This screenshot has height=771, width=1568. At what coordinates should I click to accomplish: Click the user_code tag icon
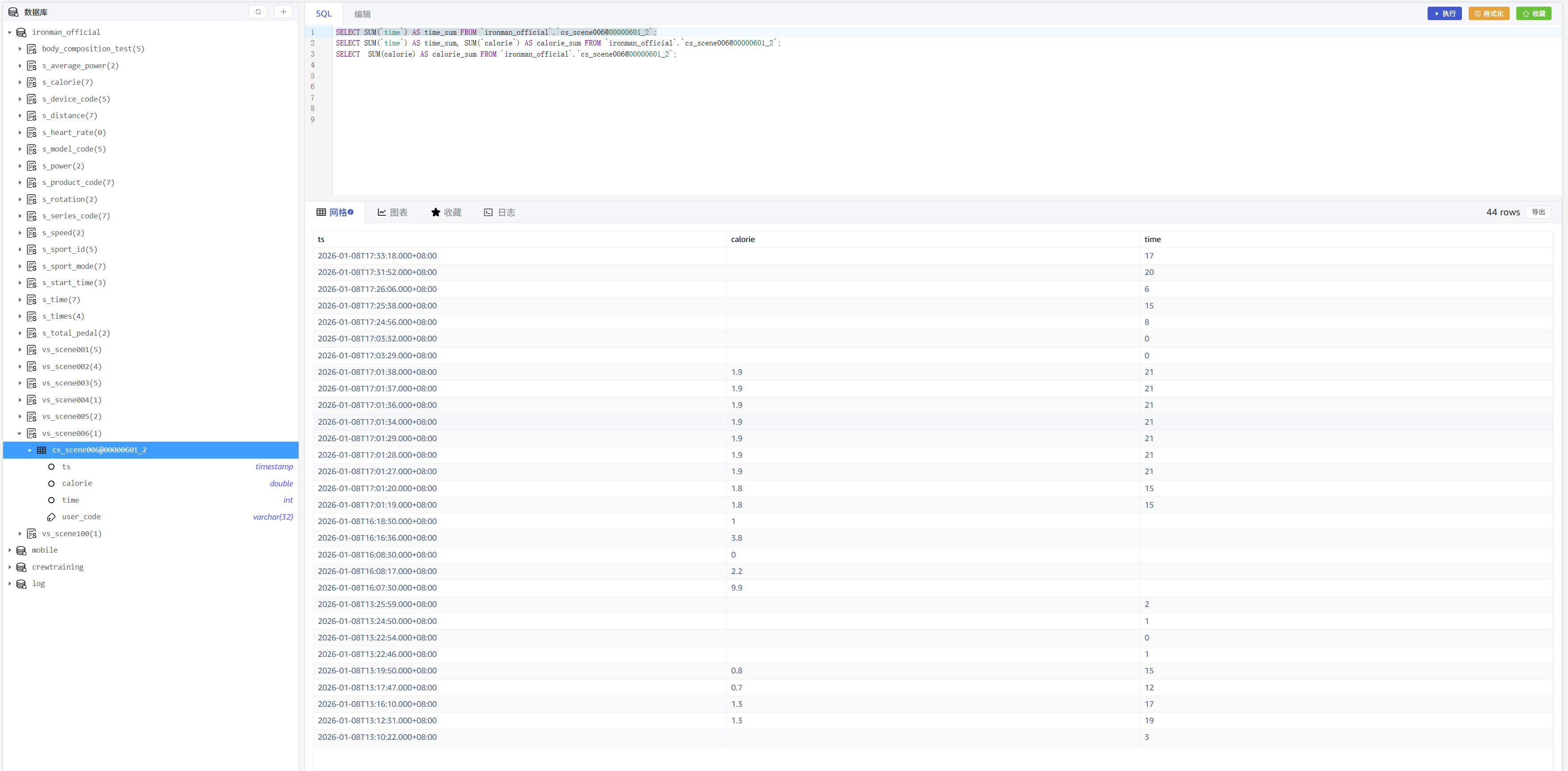click(51, 517)
